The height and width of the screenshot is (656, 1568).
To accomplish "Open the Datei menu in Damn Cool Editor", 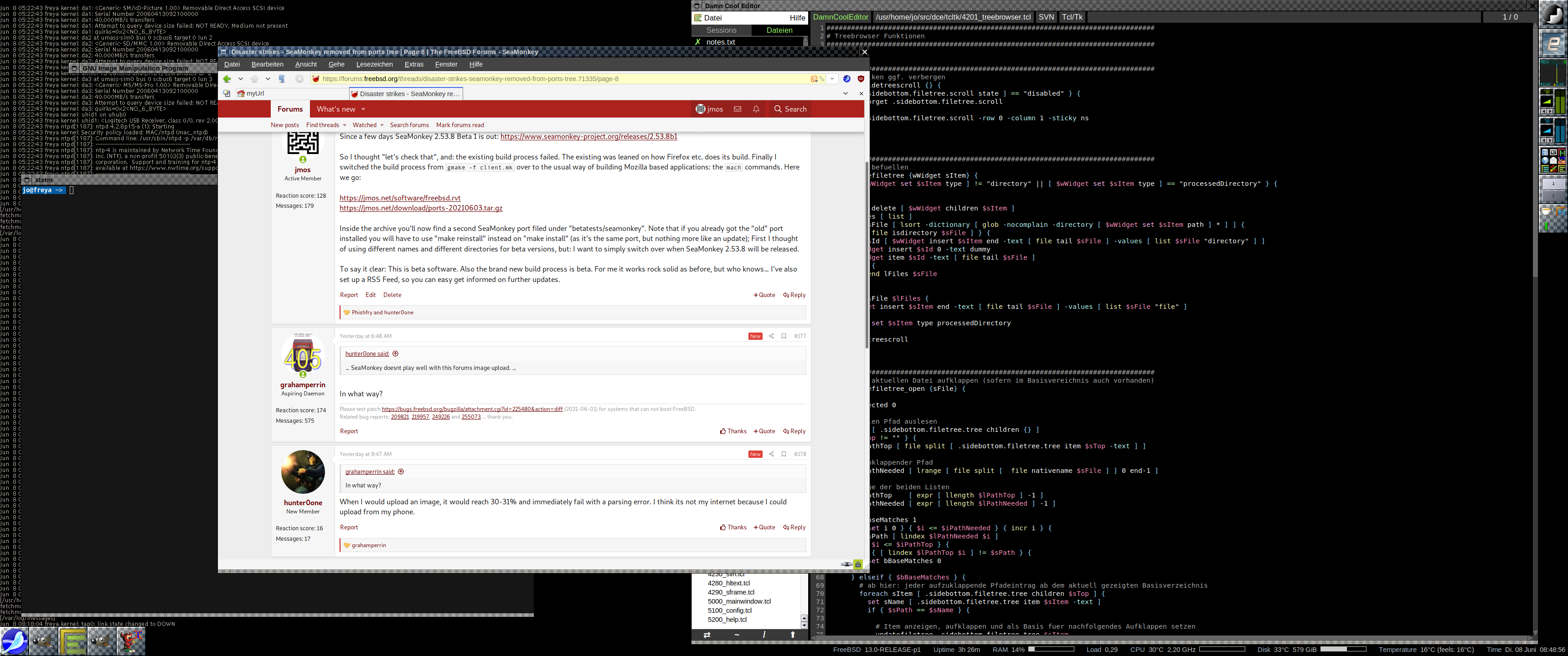I will (x=713, y=18).
